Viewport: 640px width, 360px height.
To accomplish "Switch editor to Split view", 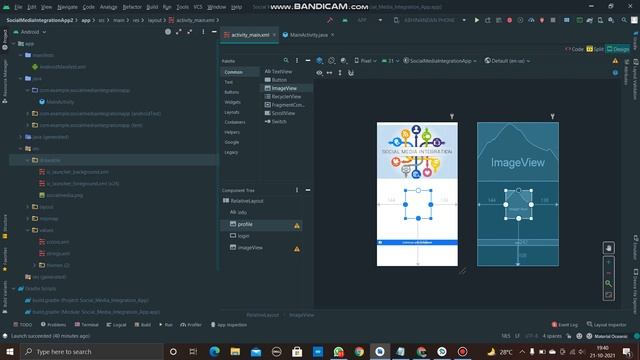I will click(x=595, y=49).
